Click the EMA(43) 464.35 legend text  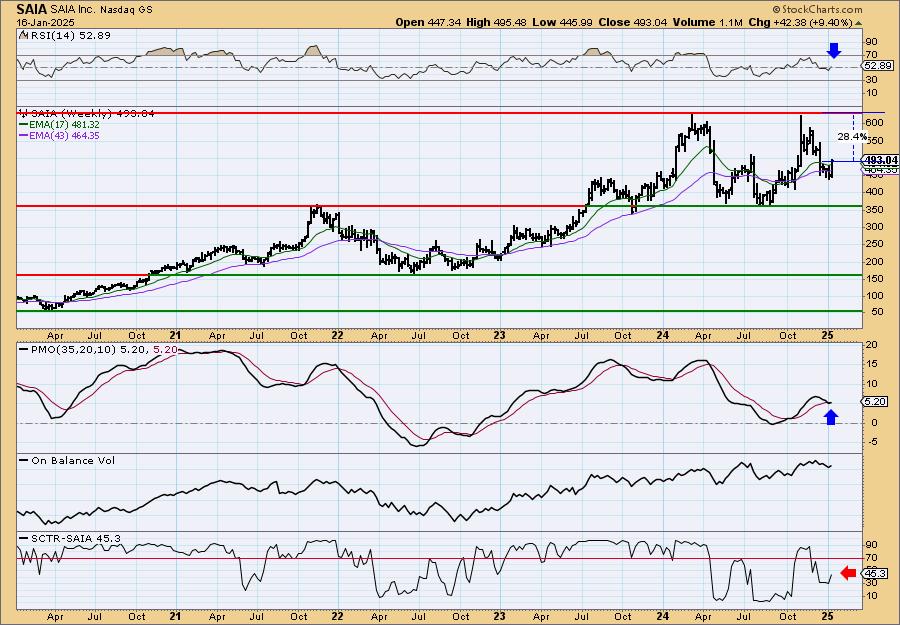[x=64, y=136]
